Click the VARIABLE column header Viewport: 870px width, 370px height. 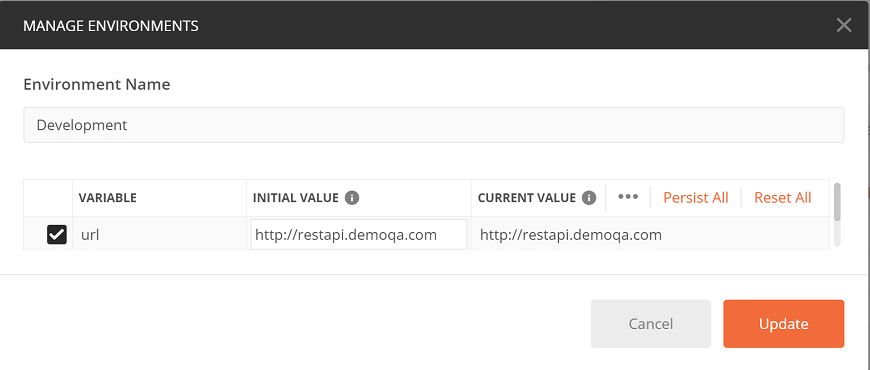coord(108,197)
